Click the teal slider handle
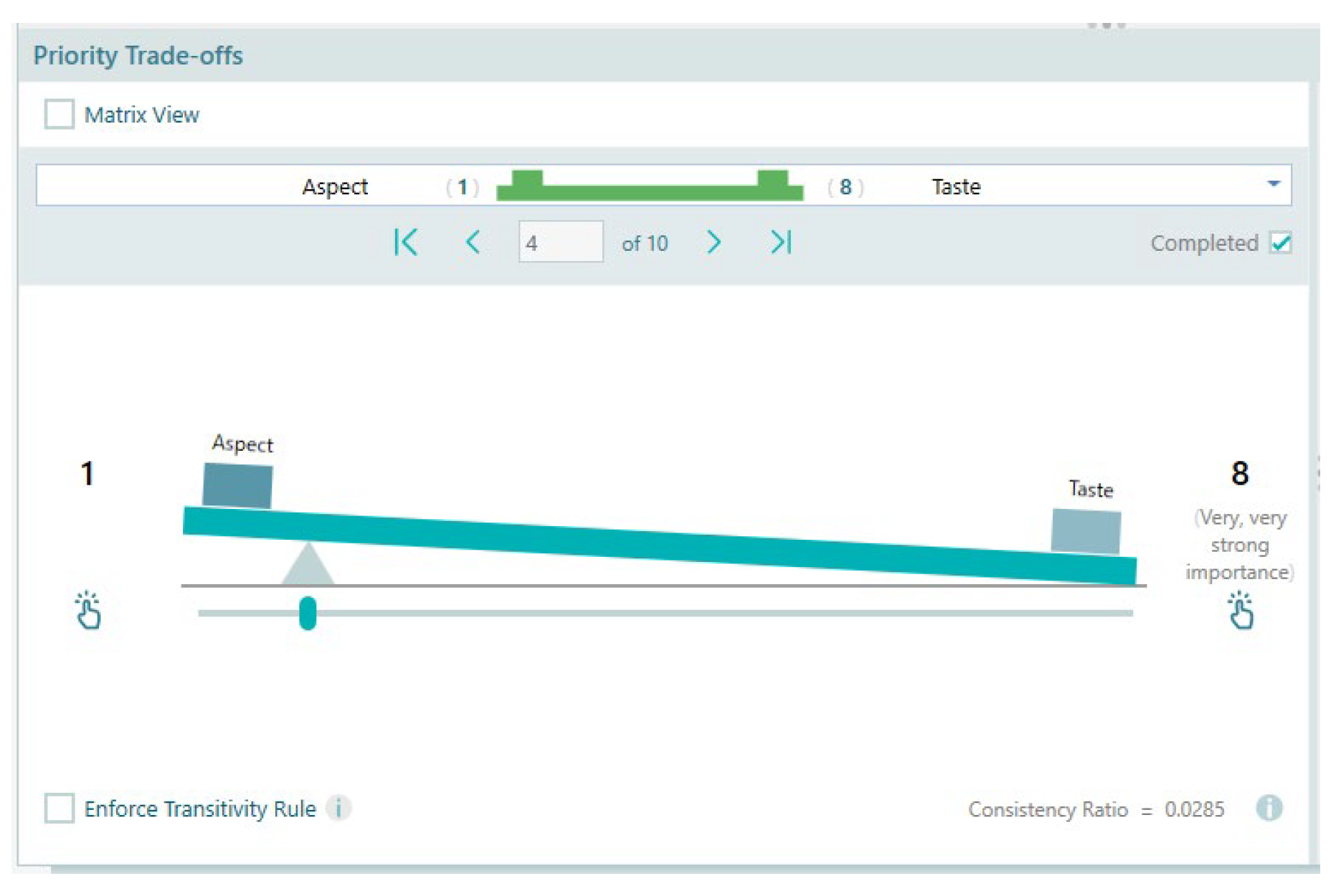Screen dimensions: 1336x896 point(308,613)
